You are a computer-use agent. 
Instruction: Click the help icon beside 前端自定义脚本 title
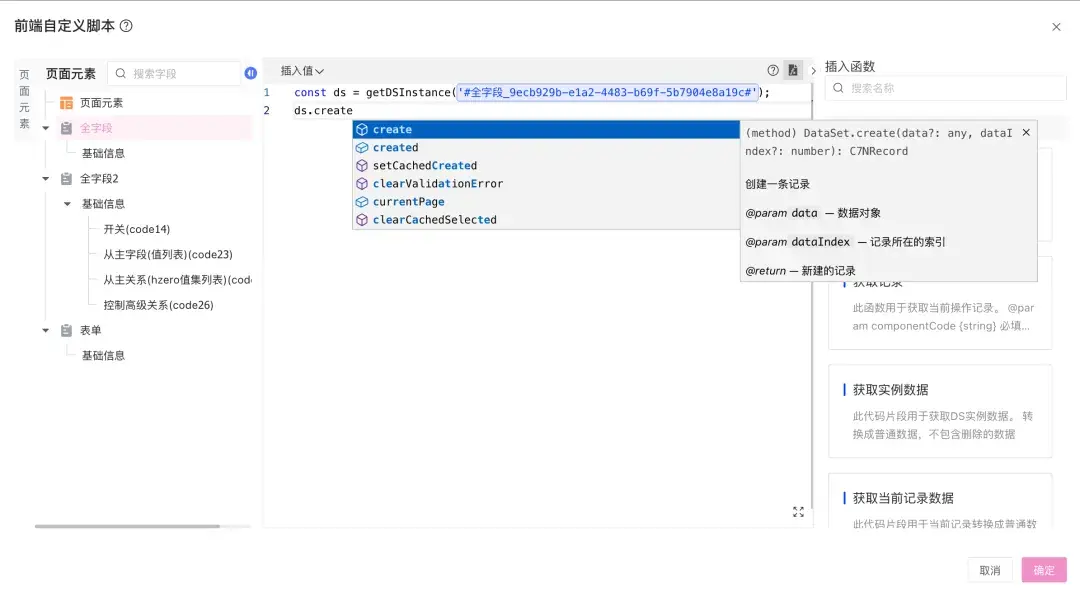coord(126,26)
